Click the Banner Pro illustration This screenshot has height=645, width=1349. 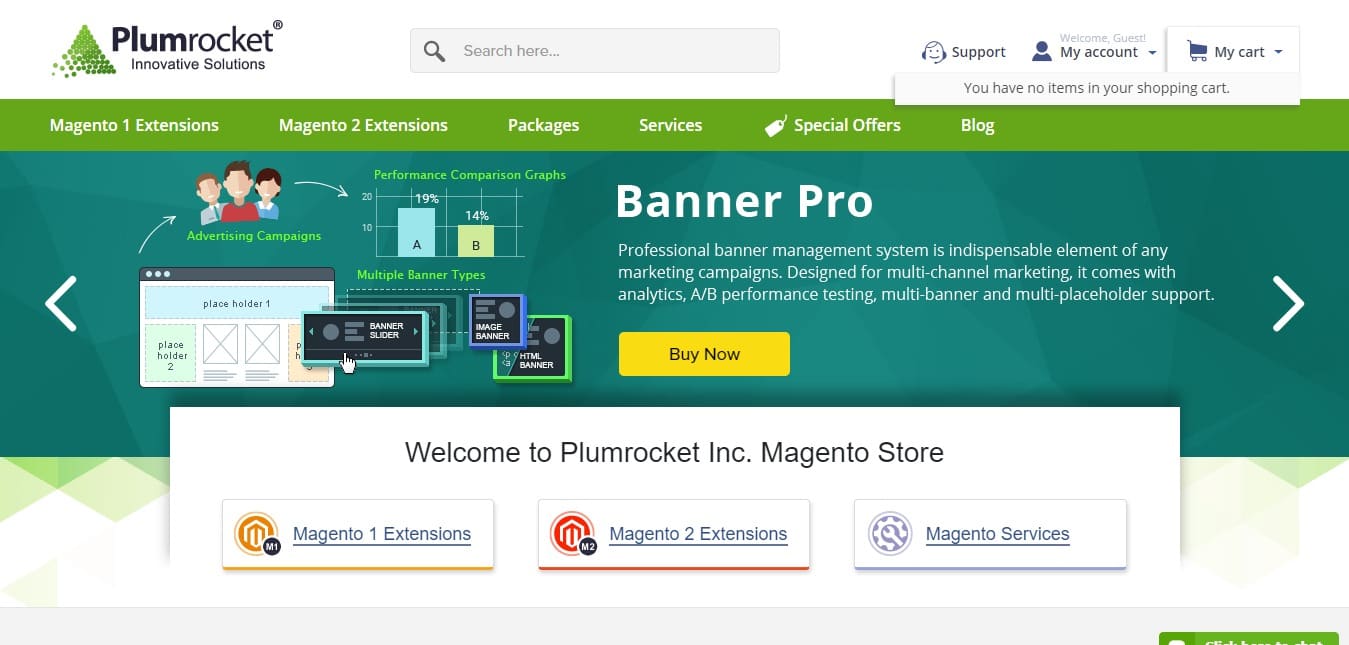(354, 274)
